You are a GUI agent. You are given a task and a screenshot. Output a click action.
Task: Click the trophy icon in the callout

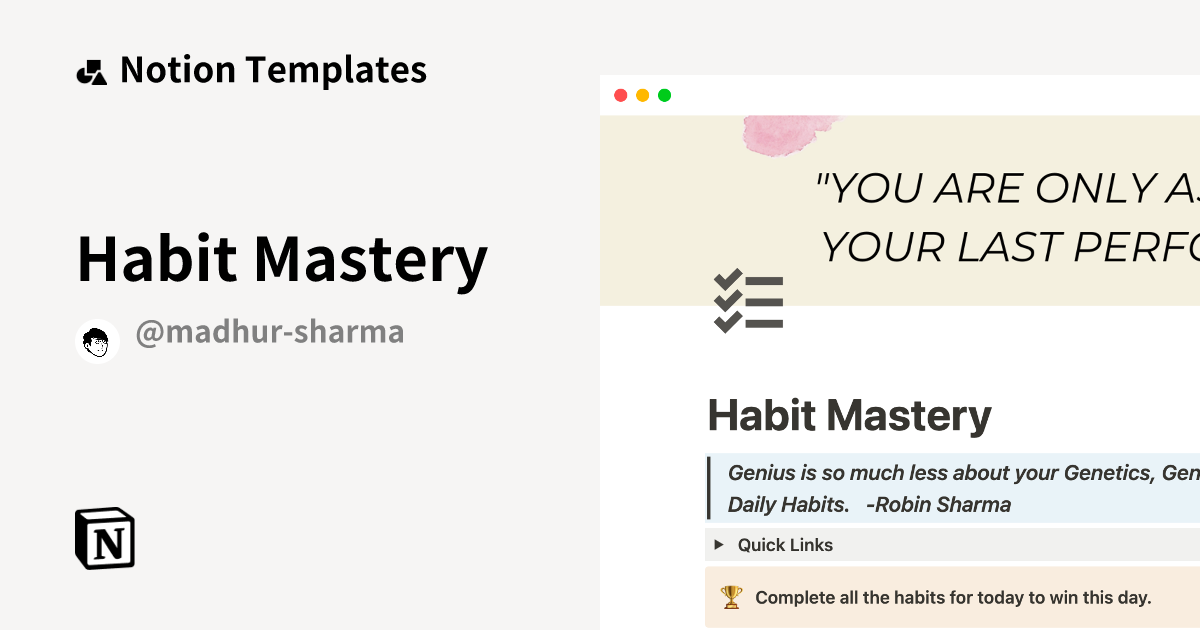733,597
